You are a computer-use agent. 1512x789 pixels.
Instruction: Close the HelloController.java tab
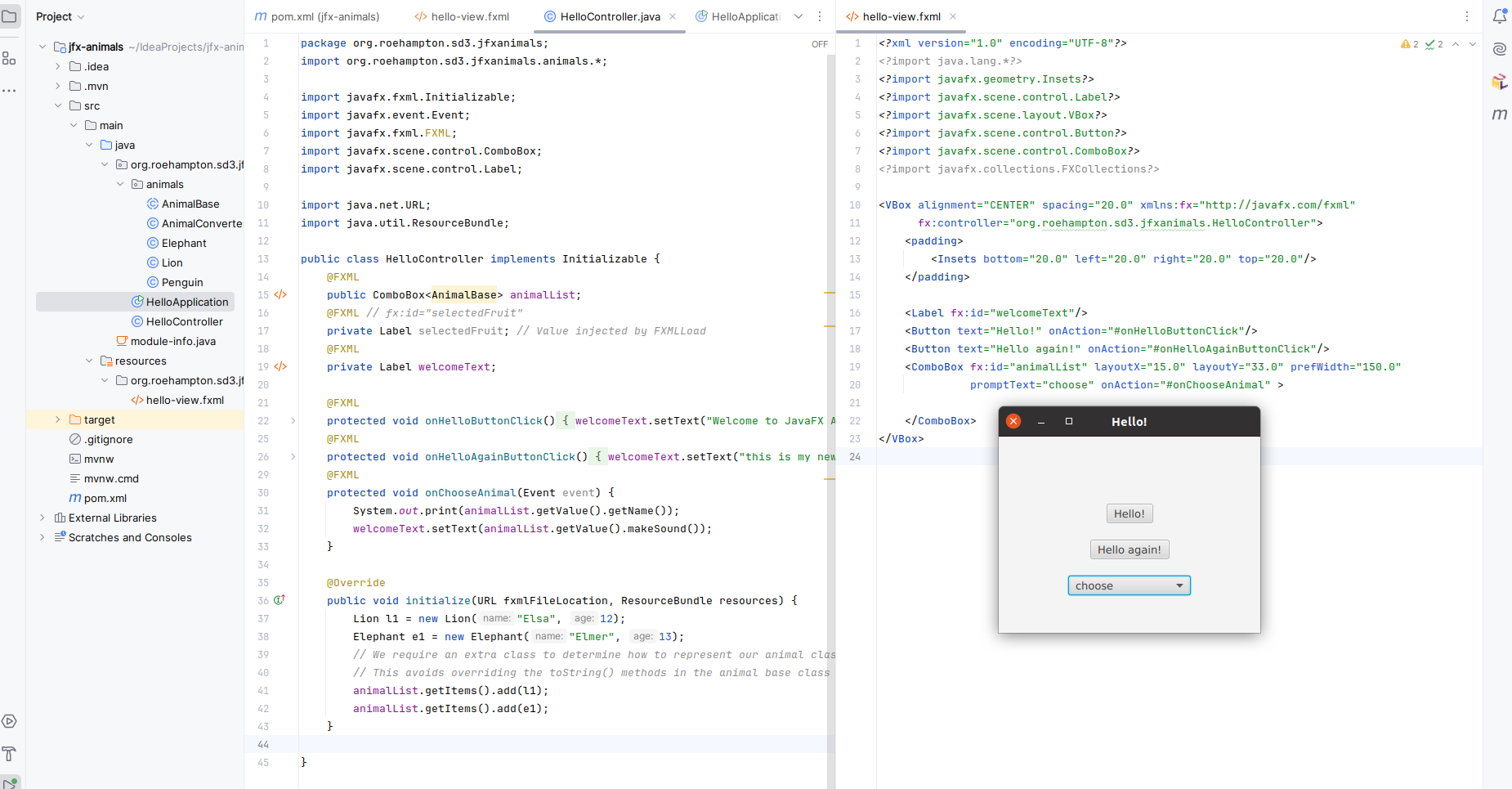[x=673, y=16]
